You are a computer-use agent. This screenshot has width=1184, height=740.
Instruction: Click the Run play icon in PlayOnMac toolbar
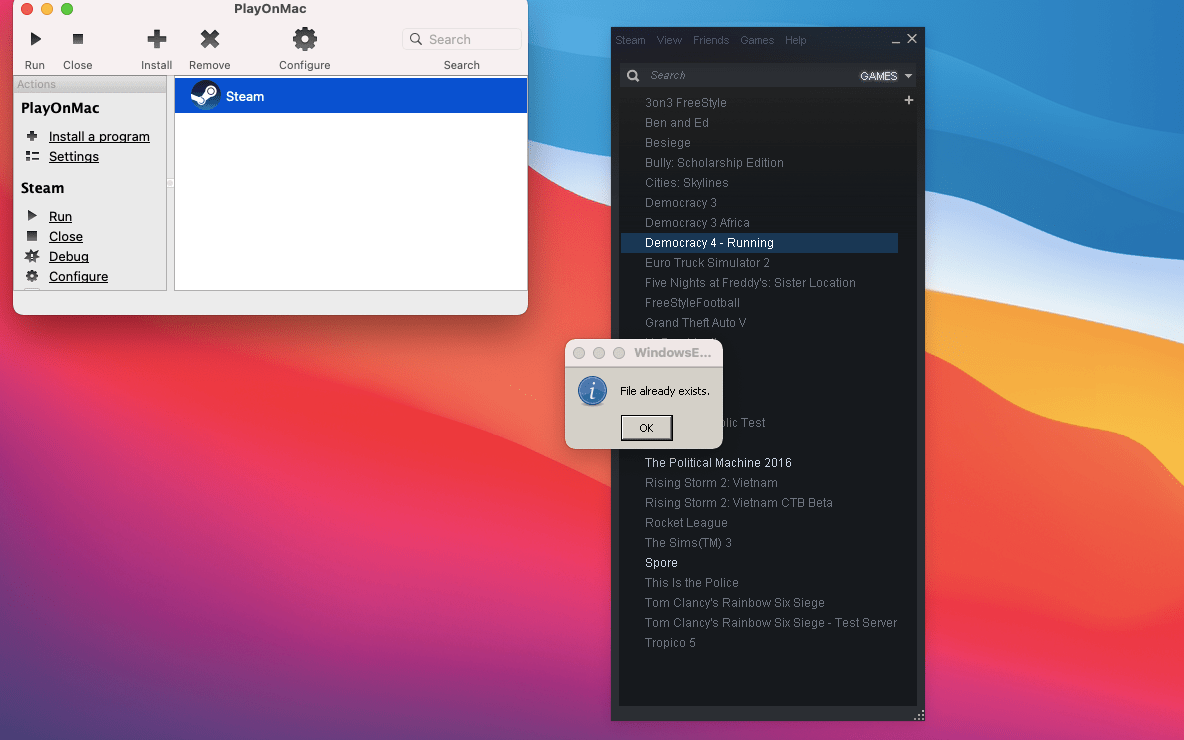coord(35,39)
